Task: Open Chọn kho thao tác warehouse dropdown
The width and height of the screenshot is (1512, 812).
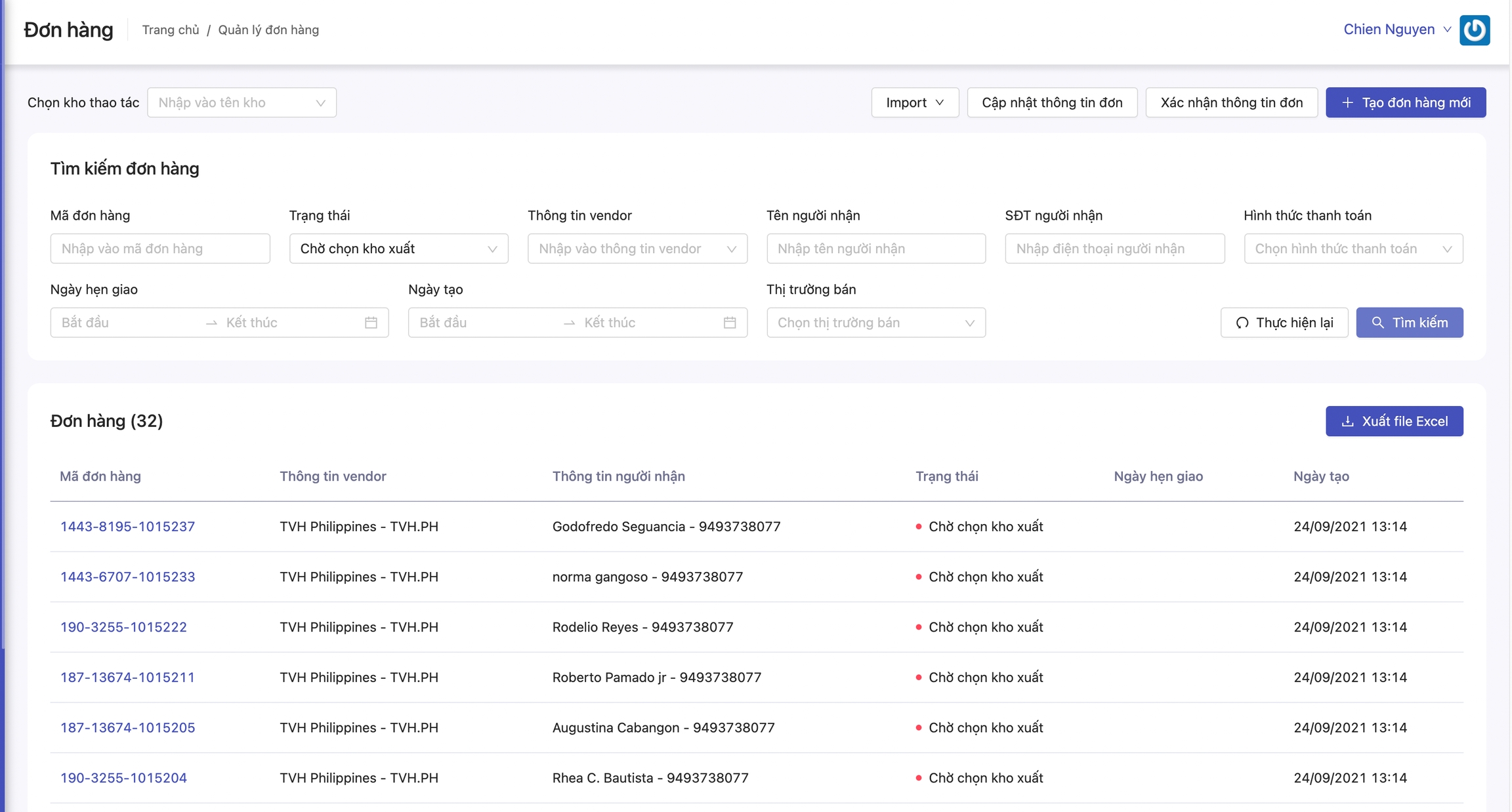Action: point(241,102)
